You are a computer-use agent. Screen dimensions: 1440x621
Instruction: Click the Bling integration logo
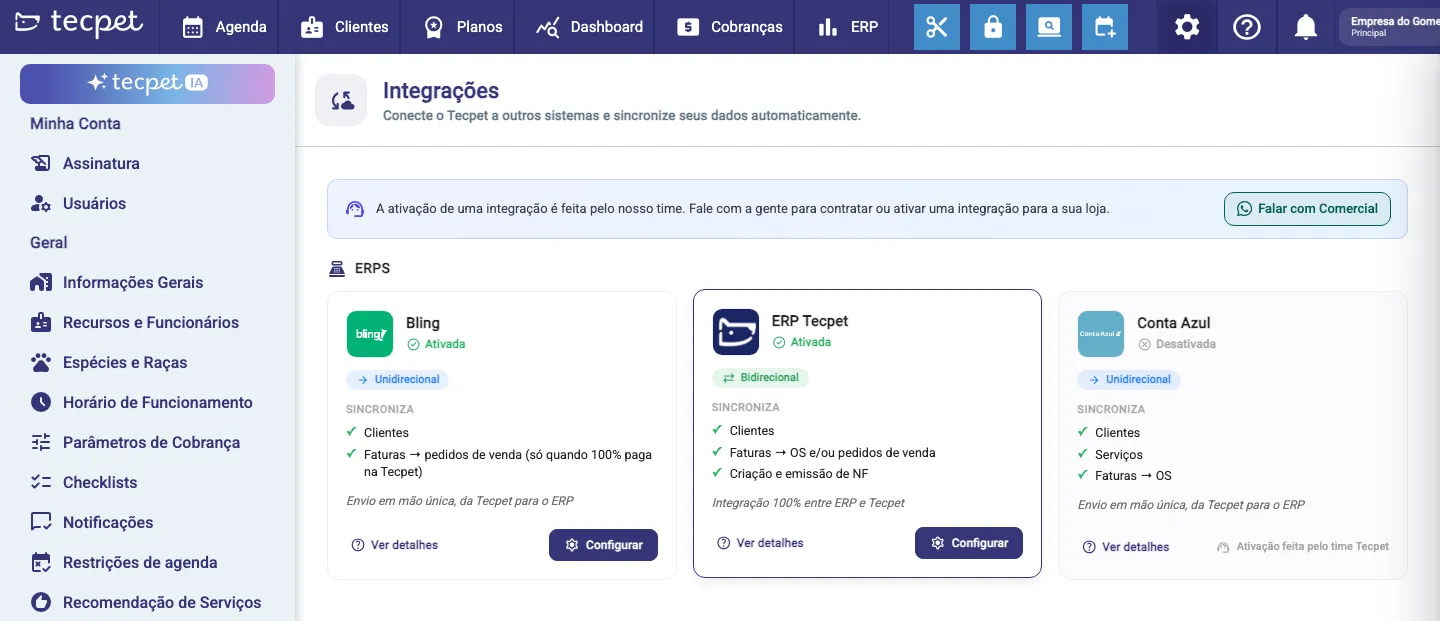click(370, 334)
